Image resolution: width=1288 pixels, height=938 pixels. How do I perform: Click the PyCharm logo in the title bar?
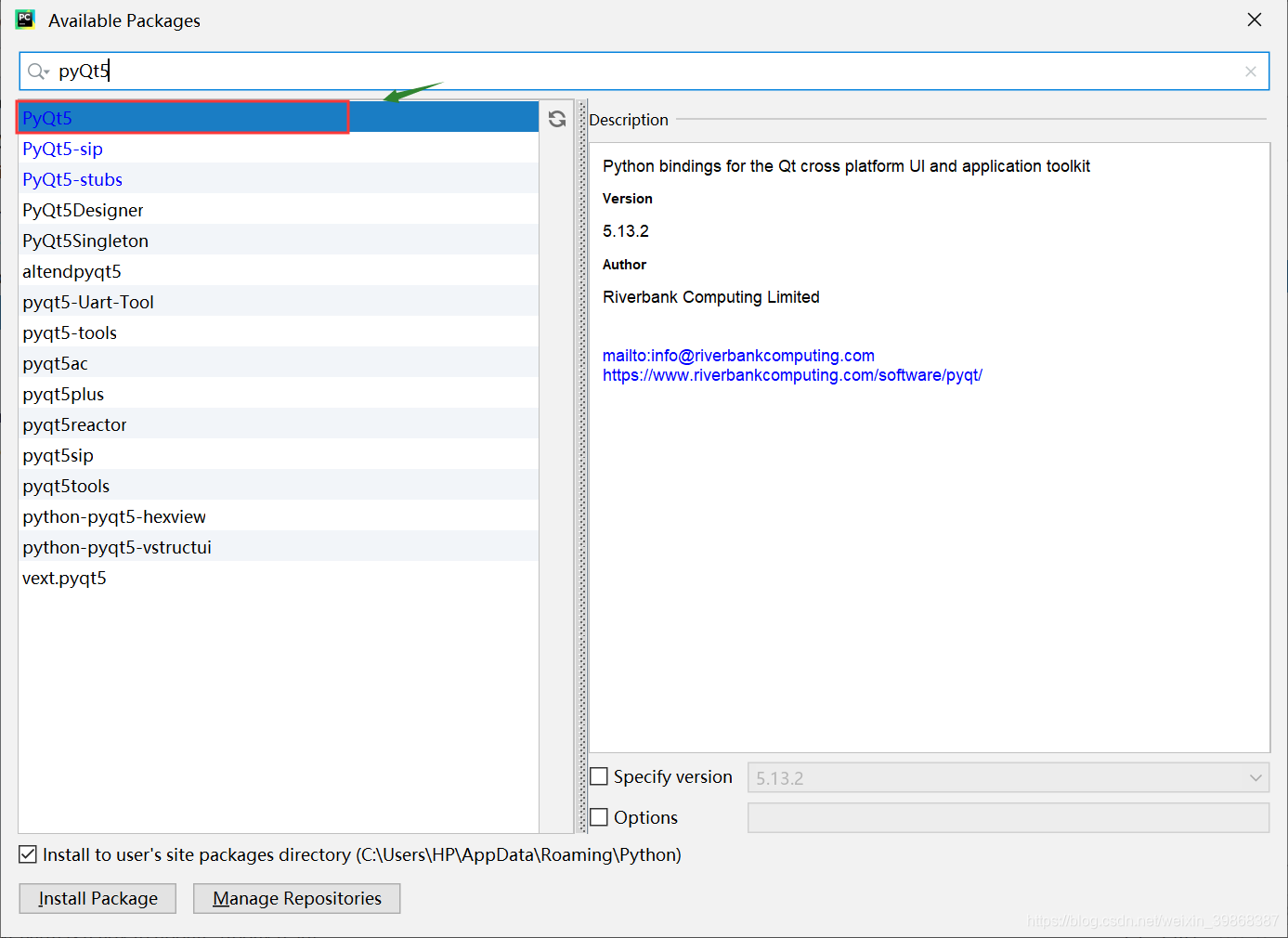coord(25,20)
